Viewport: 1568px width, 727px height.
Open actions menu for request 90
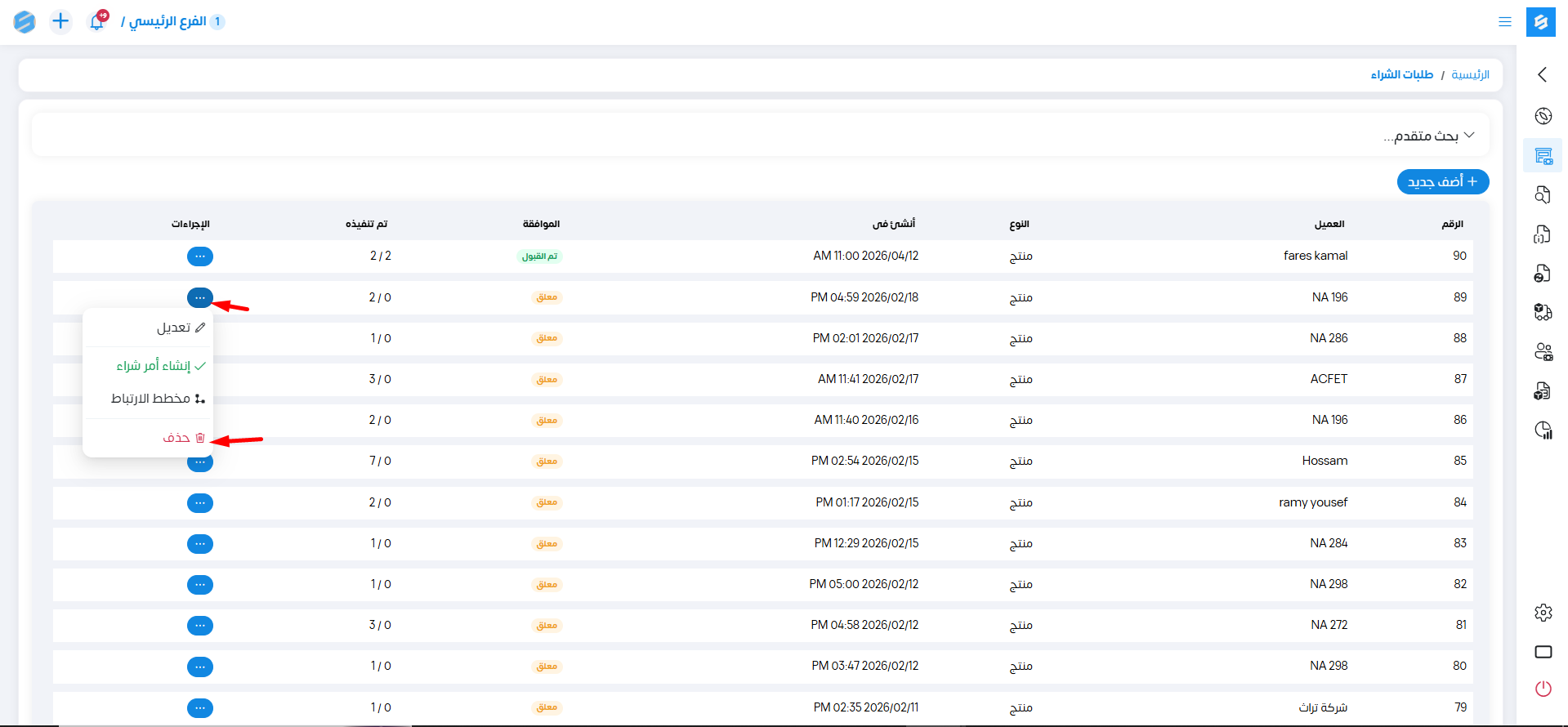tap(200, 256)
